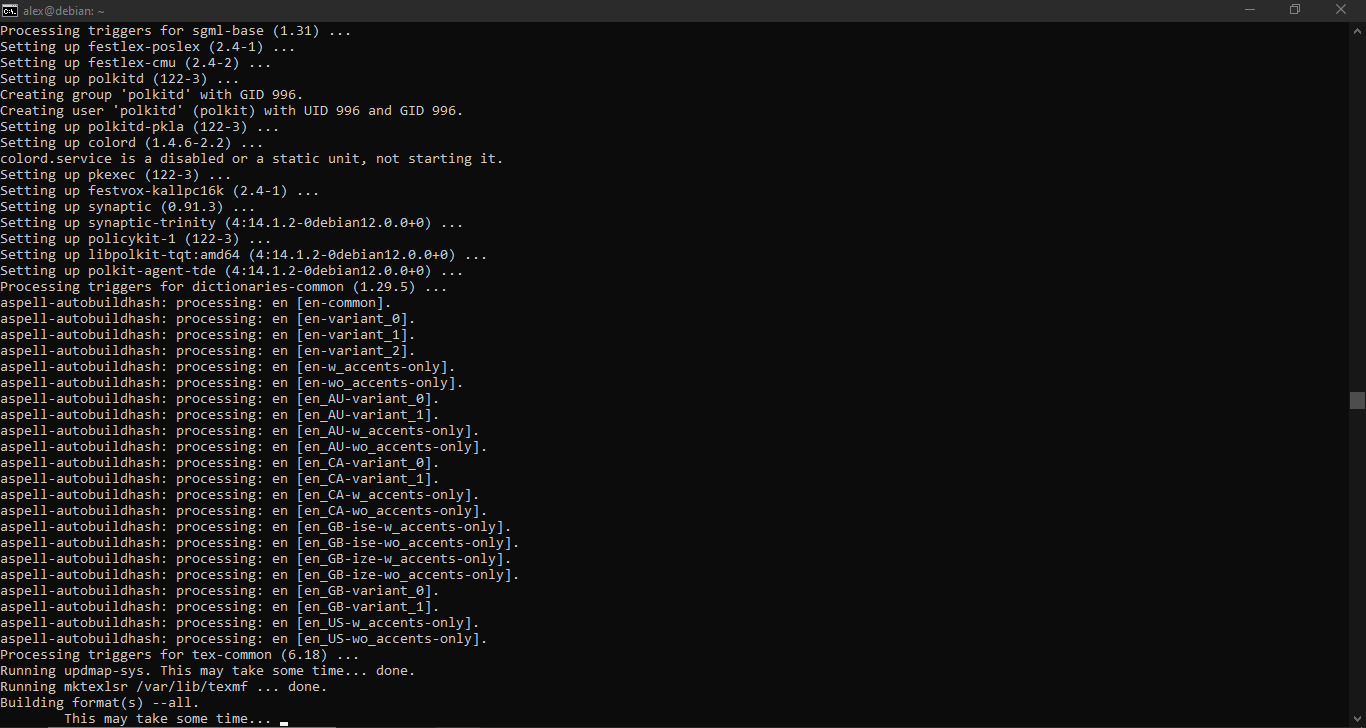Click the Running mktexlsr /var/lib/texmf line
1366x728 pixels.
pyautogui.click(x=160, y=686)
